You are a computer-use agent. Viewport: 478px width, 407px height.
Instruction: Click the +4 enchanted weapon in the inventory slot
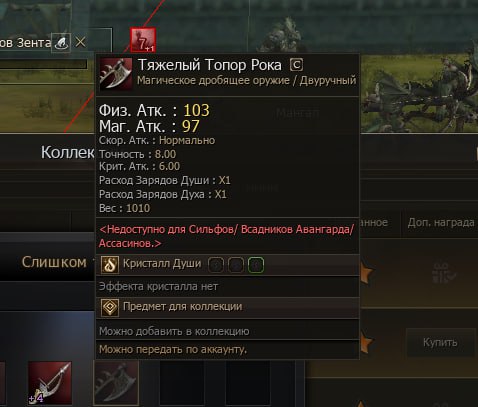point(50,383)
